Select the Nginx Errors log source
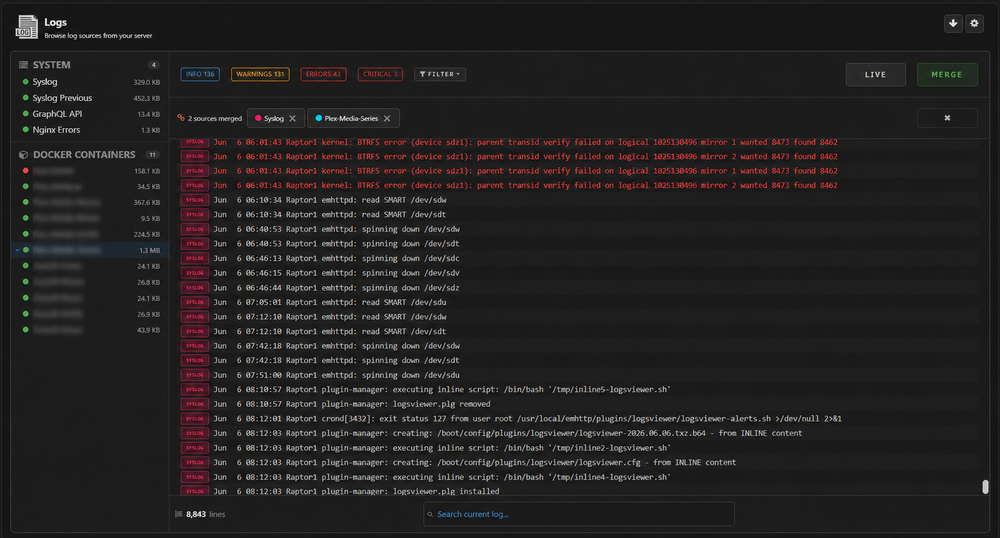Screen dimensions: 1000x538 pos(91,129)
